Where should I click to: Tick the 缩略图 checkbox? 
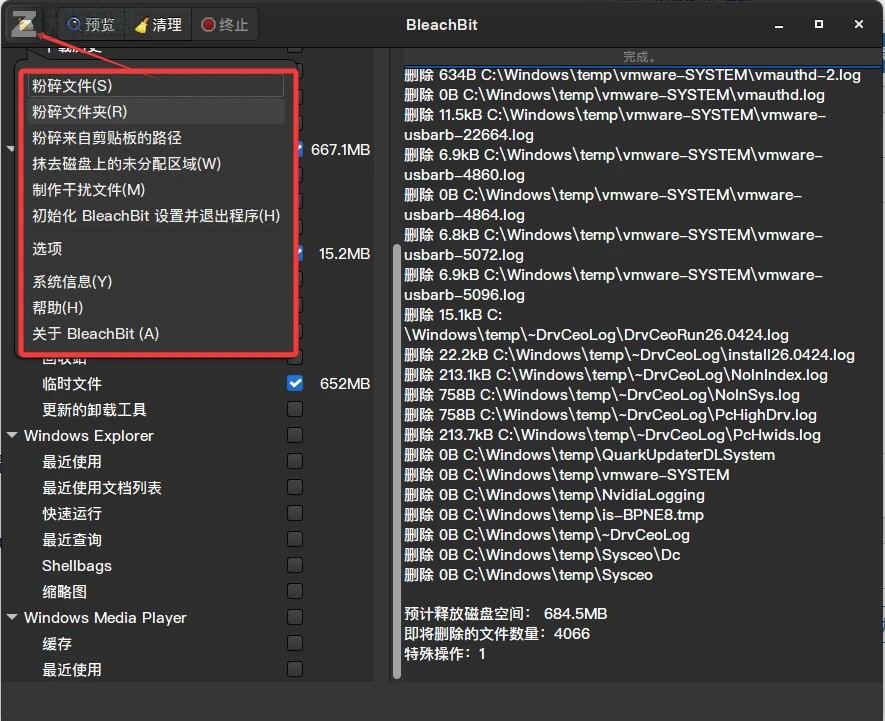tap(295, 591)
